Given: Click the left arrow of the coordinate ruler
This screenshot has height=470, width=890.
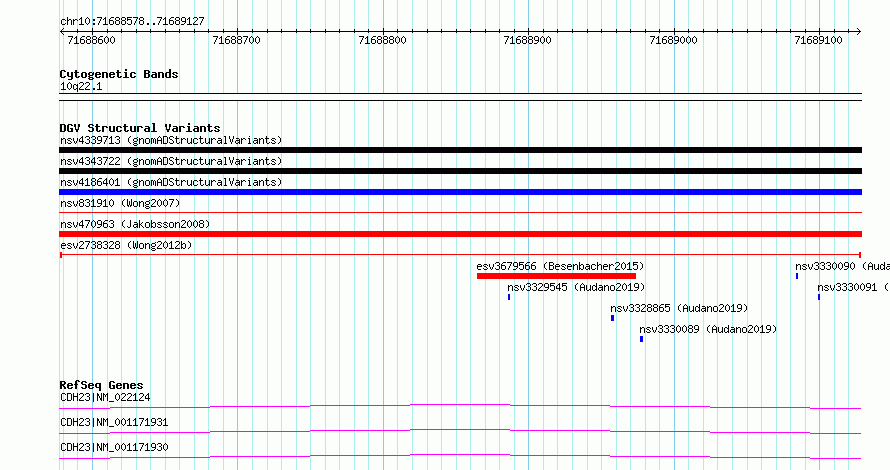Looking at the screenshot, I should tap(62, 32).
